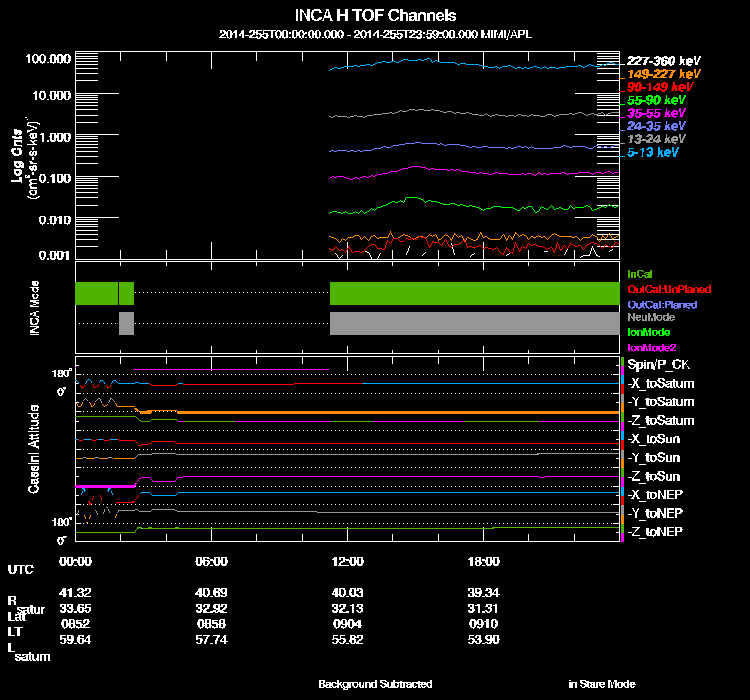Screen dimensions: 750x700
Task: Click the INCA H TOF Channels title
Action: click(375, 15)
